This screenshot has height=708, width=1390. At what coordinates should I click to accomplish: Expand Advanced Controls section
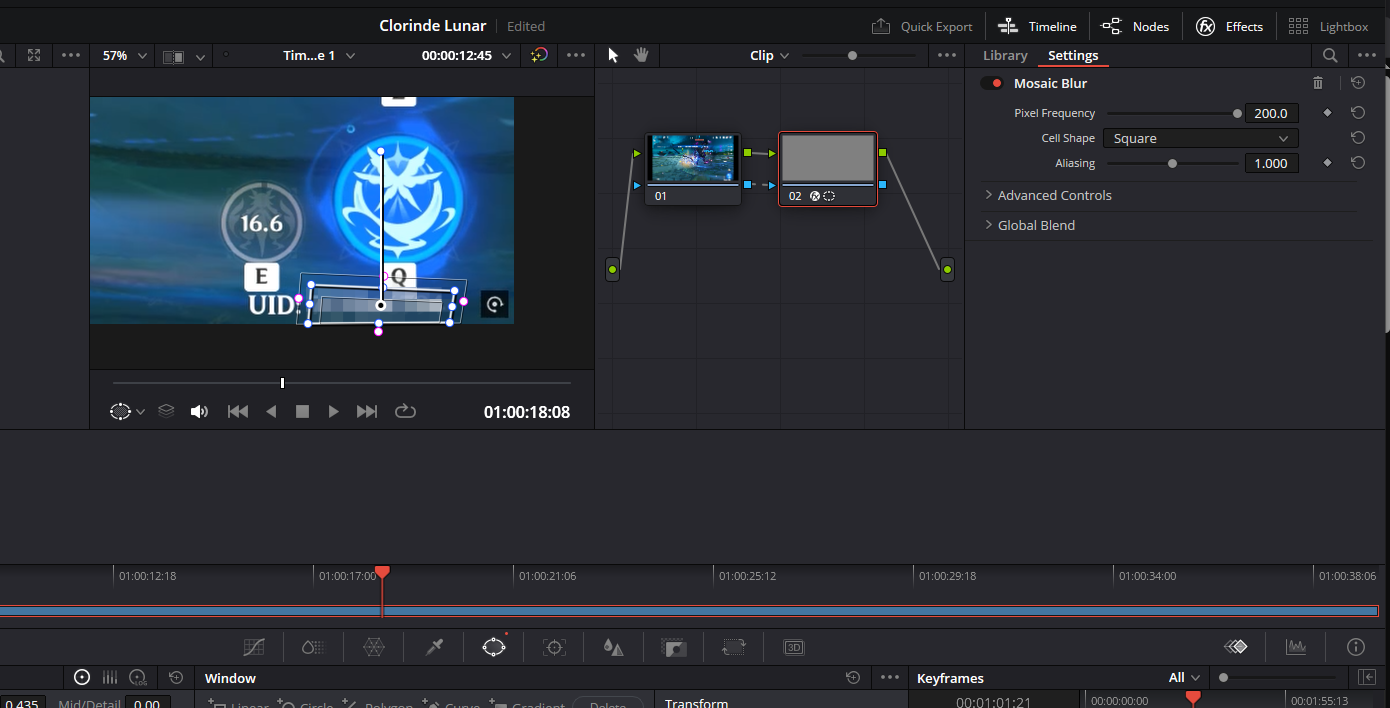click(x=1049, y=195)
